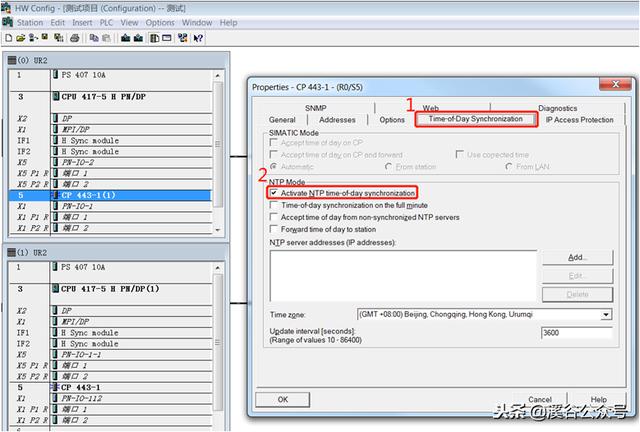Screen dimensions: 640x432
Task: Click the Delete button
Action: click(x=578, y=294)
